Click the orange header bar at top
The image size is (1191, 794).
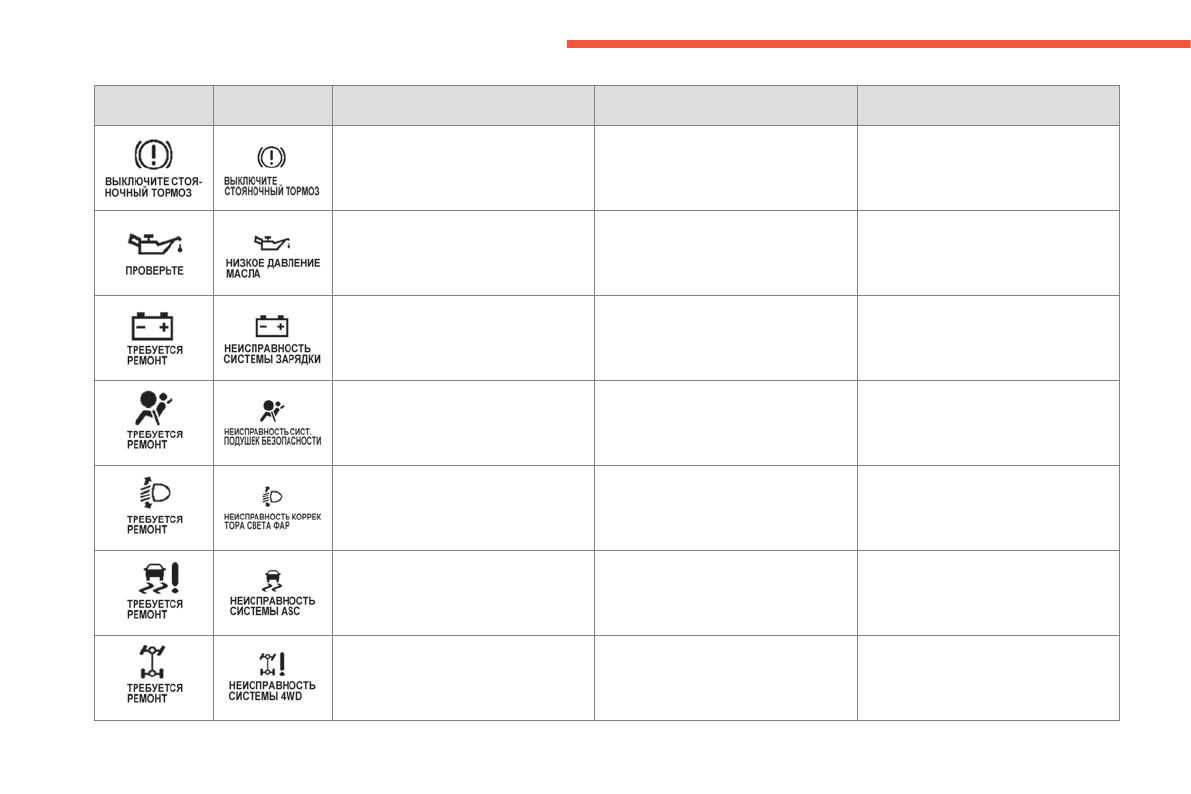(878, 44)
